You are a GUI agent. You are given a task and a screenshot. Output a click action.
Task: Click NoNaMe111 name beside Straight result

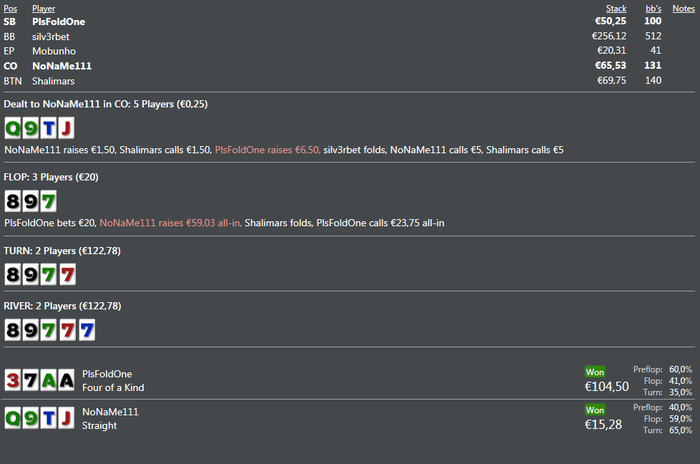pos(110,411)
